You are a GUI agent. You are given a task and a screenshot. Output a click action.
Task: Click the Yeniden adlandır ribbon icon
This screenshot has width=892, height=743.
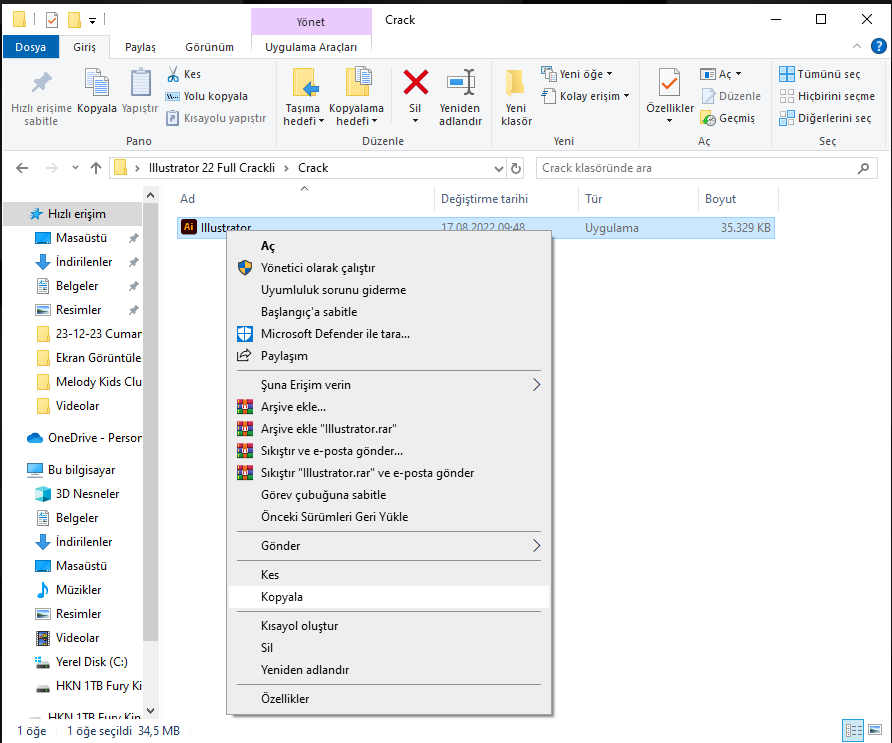tap(460, 82)
